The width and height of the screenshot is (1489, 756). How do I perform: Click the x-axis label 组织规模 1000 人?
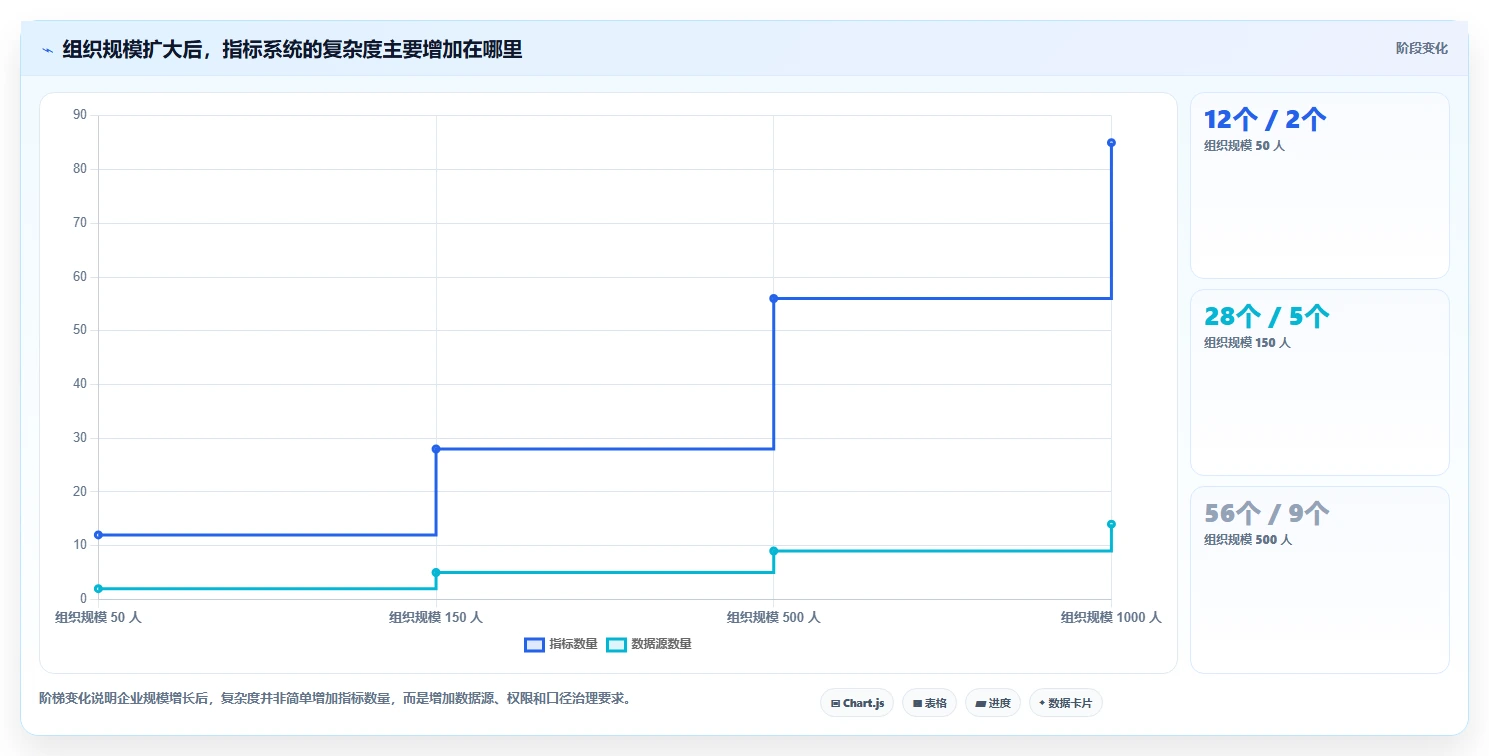click(x=1111, y=618)
